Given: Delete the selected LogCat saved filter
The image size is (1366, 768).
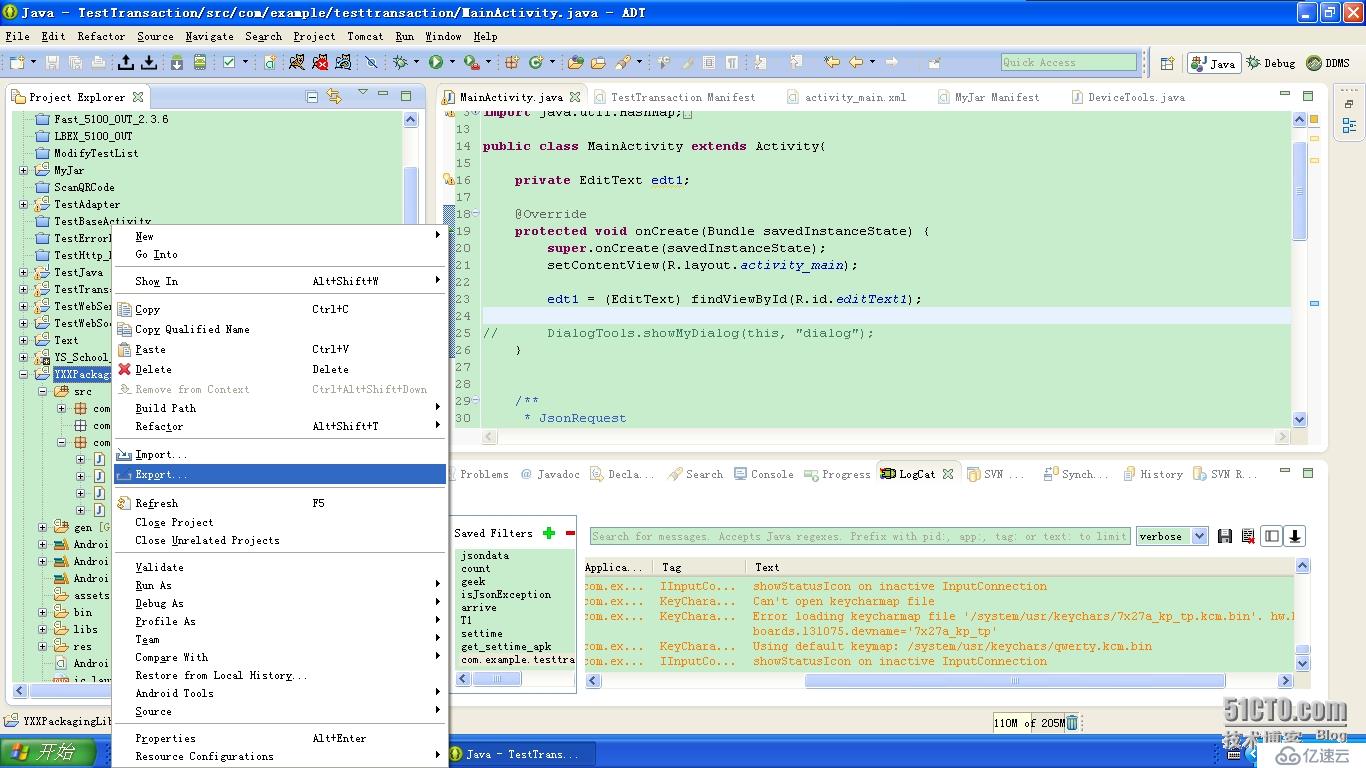Looking at the screenshot, I should click(570, 533).
